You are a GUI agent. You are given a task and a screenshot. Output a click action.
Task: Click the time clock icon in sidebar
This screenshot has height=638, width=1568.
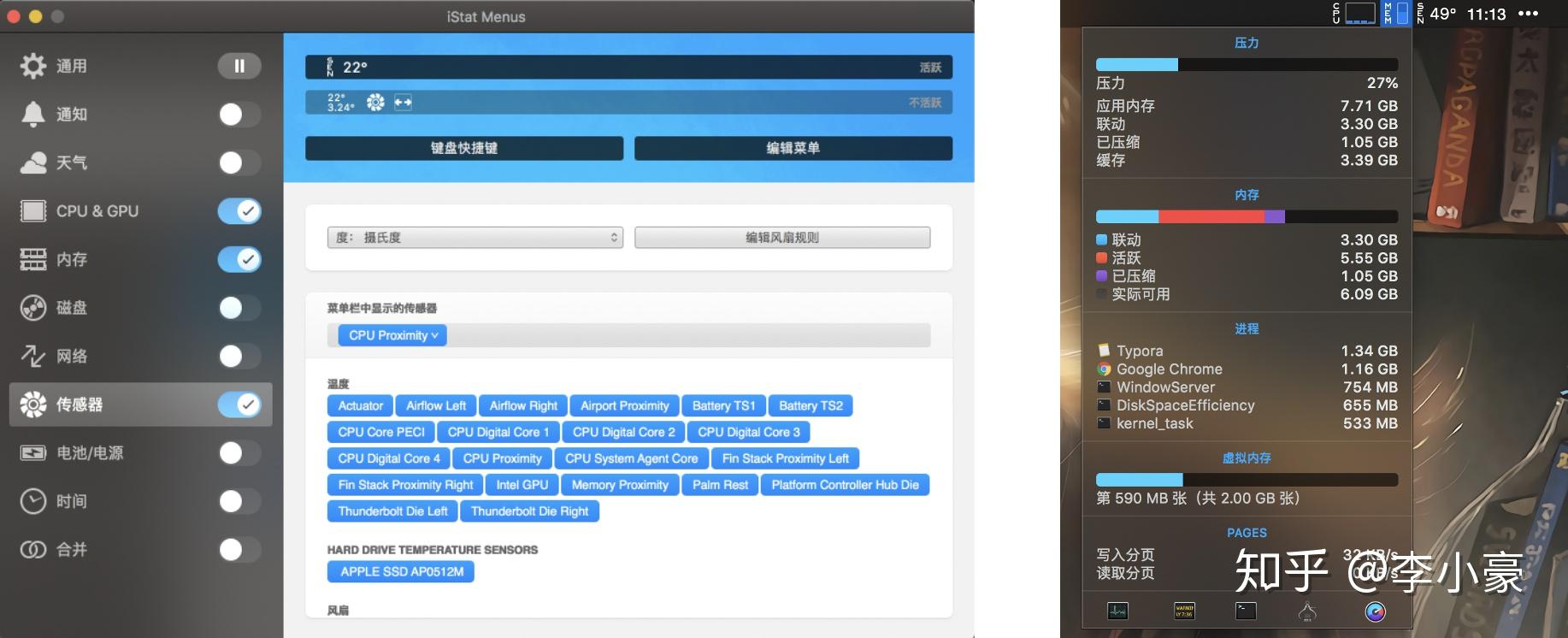[33, 501]
